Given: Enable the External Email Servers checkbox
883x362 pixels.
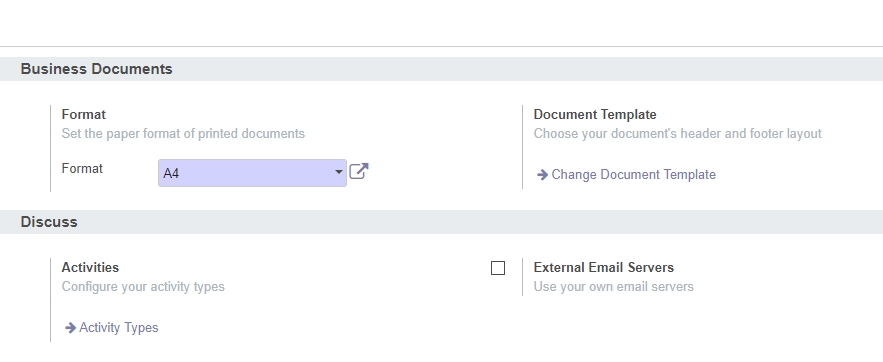Looking at the screenshot, I should tap(498, 268).
